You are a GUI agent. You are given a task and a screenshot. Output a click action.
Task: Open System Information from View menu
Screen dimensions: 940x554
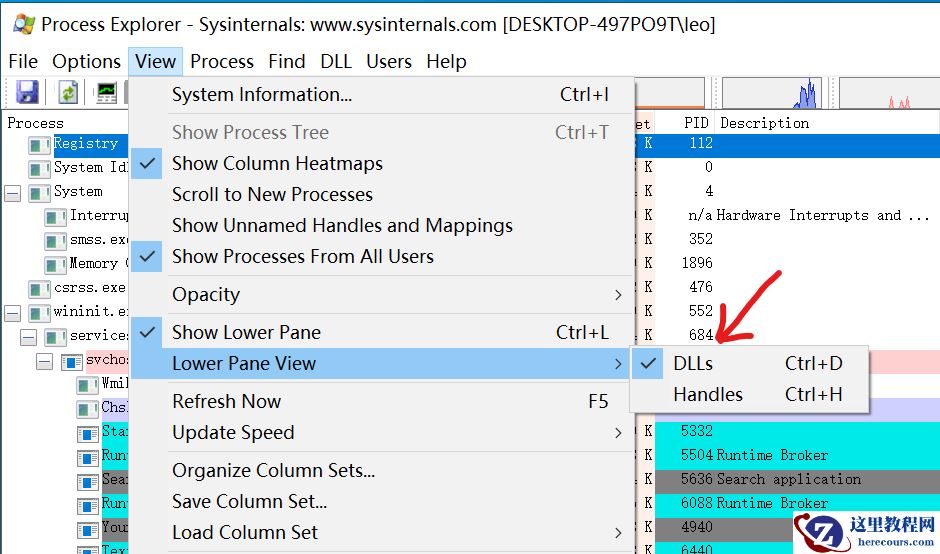[x=382, y=94]
